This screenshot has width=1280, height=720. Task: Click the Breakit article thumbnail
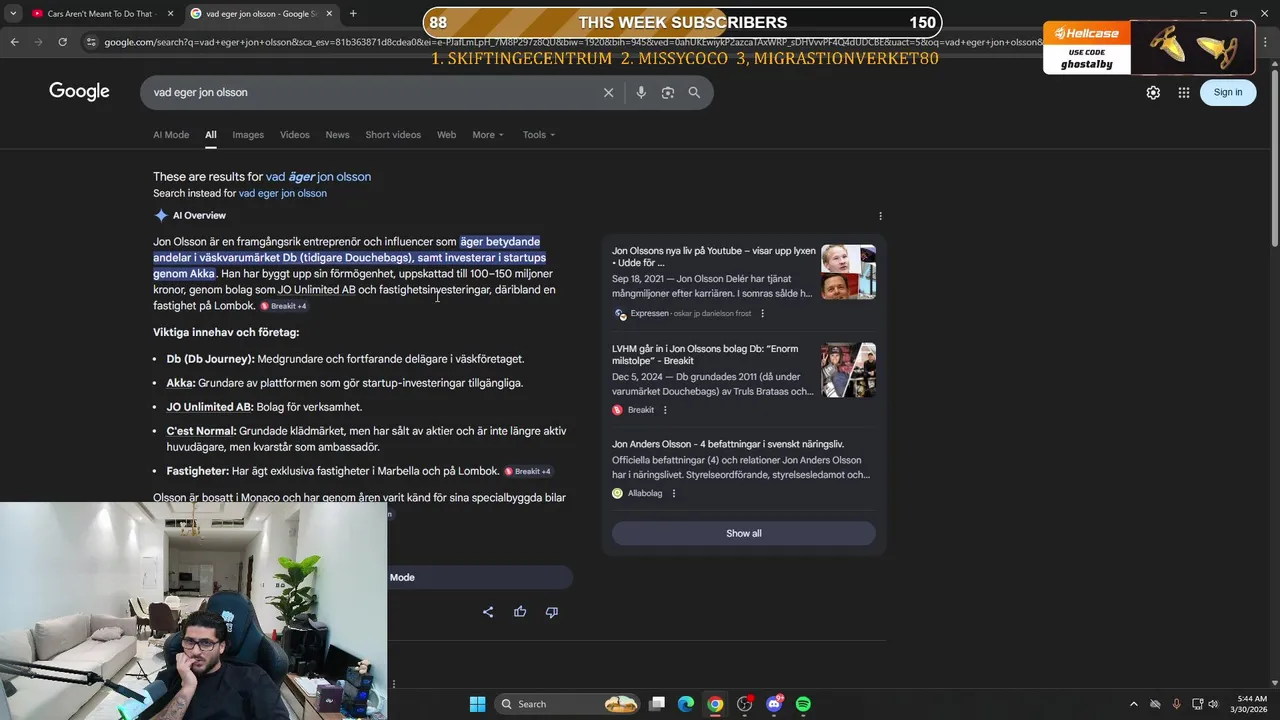click(x=848, y=370)
